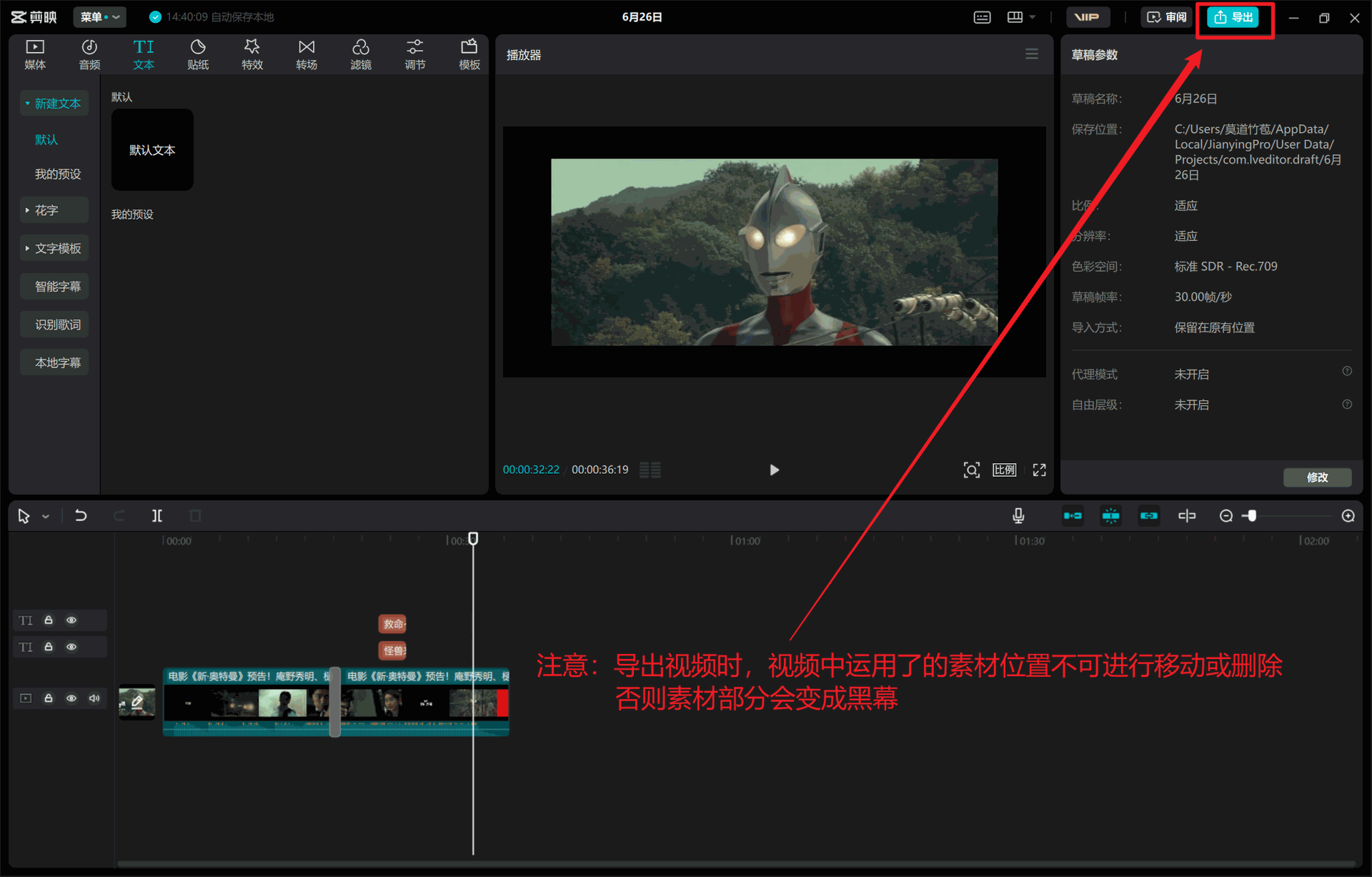Switch to the 贴纸 stickers tab
The width and height of the screenshot is (1372, 877).
(198, 54)
